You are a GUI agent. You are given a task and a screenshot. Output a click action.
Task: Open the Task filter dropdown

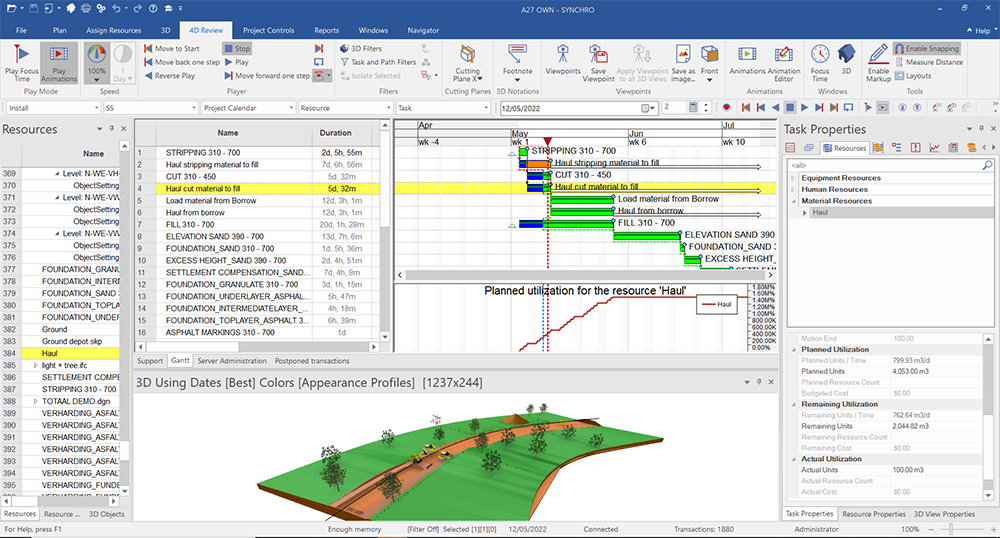(x=443, y=108)
